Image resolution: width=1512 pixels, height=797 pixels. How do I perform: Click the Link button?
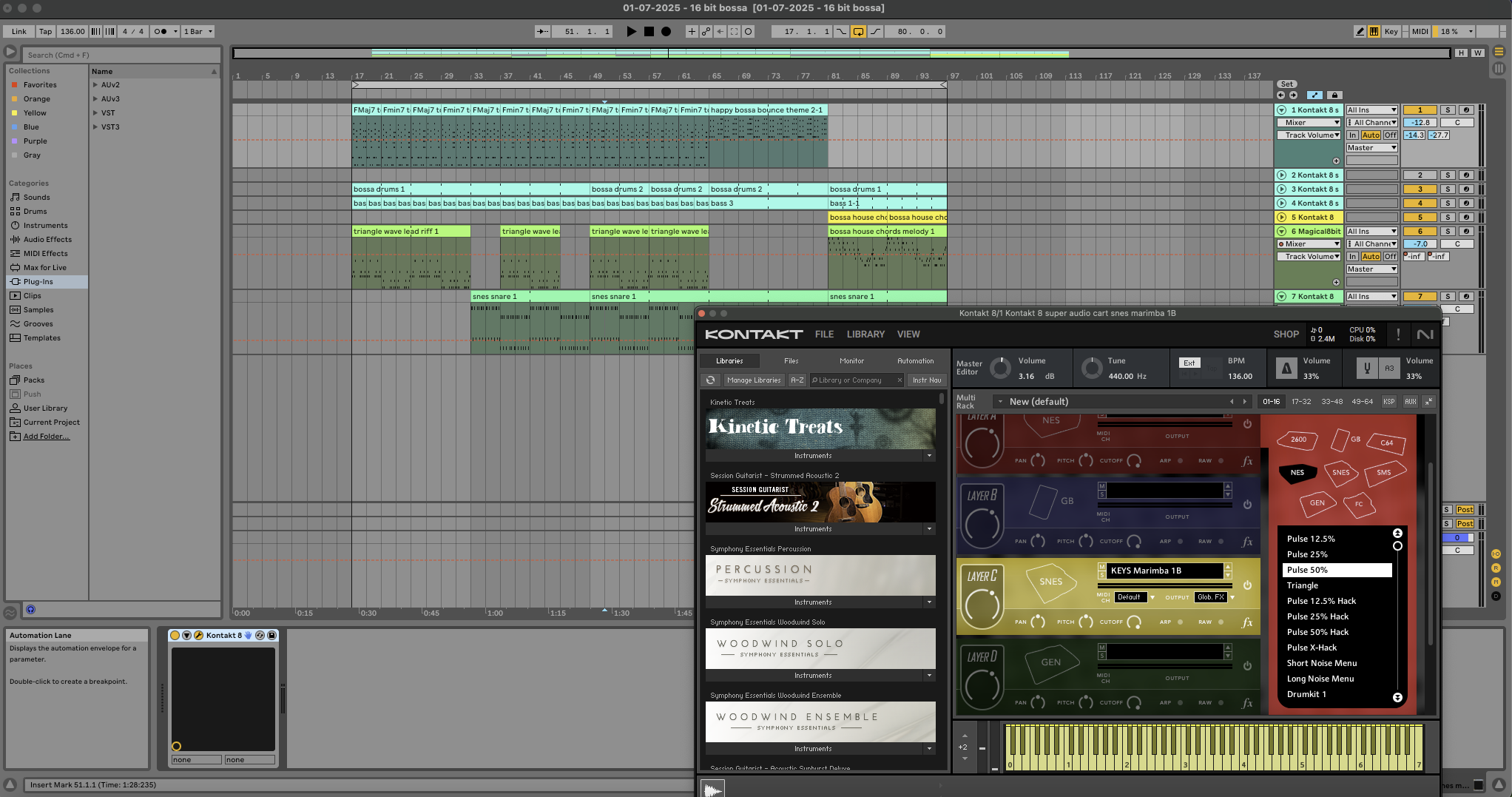pos(19,32)
